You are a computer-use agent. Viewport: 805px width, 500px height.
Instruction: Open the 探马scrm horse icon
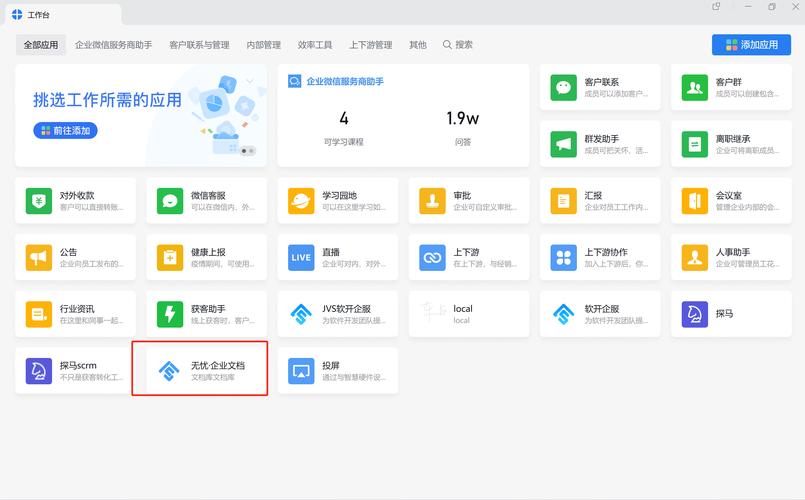(39, 371)
